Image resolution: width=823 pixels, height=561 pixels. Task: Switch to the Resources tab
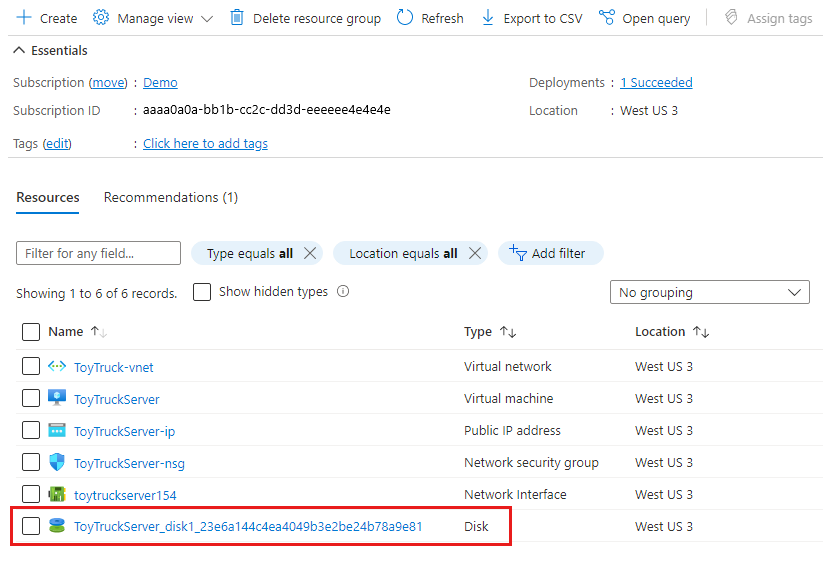tap(48, 197)
